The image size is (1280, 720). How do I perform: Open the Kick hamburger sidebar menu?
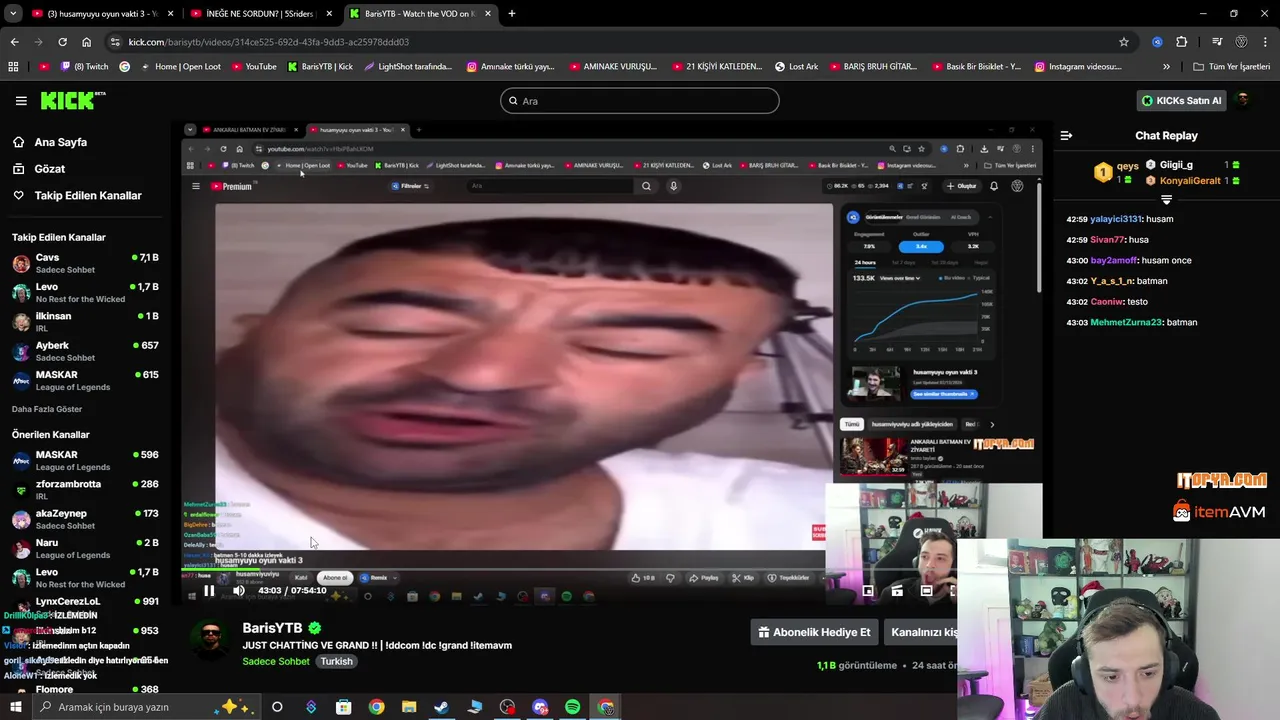(21, 100)
